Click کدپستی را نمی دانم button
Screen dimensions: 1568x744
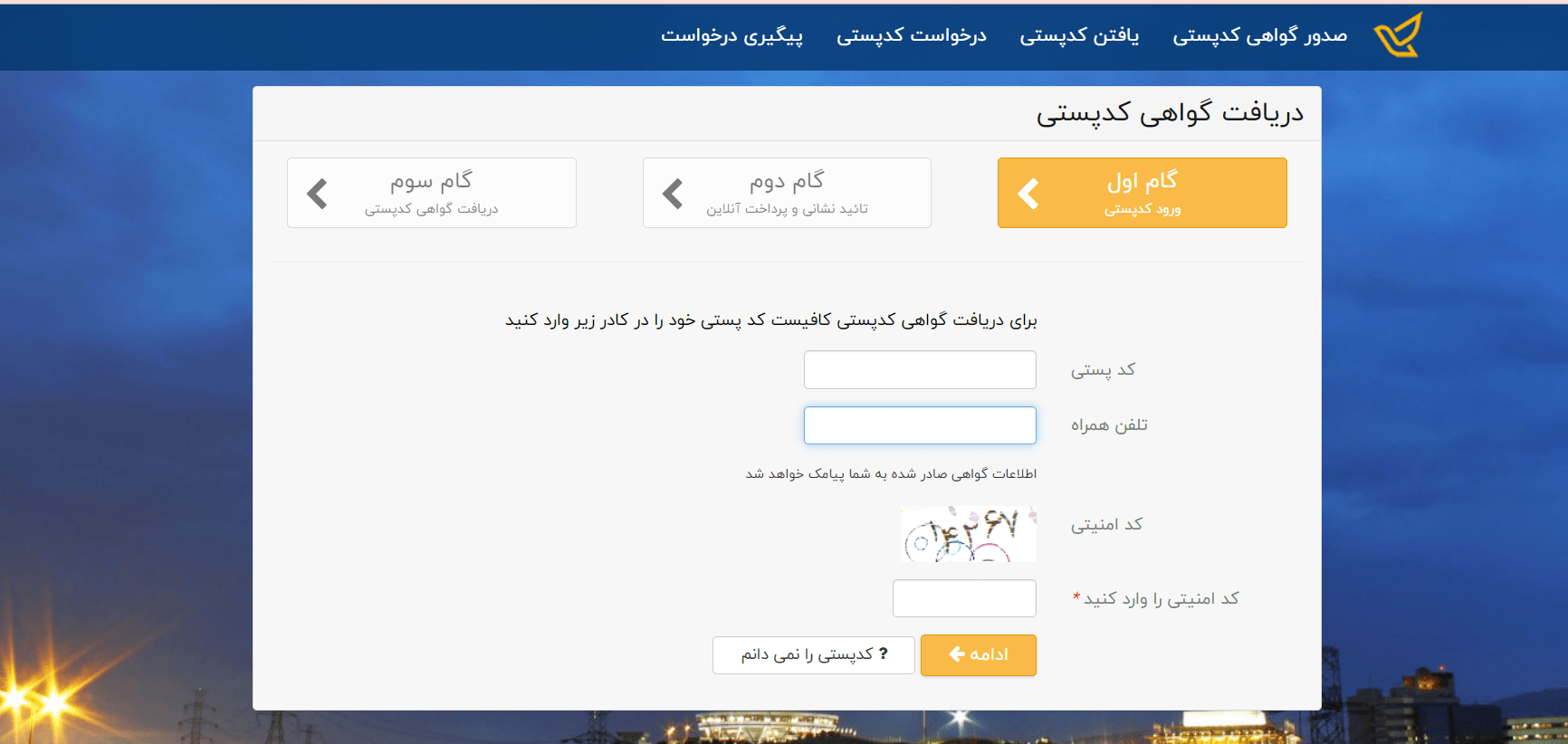[814, 655]
